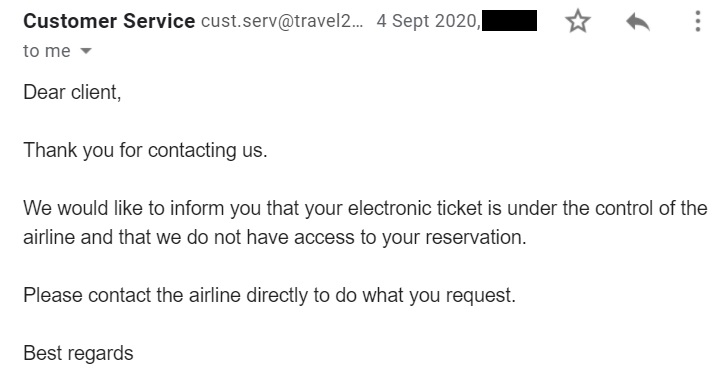Click the sender name Customer Service
Image resolution: width=716 pixels, height=384 pixels.
pyautogui.click(x=109, y=21)
